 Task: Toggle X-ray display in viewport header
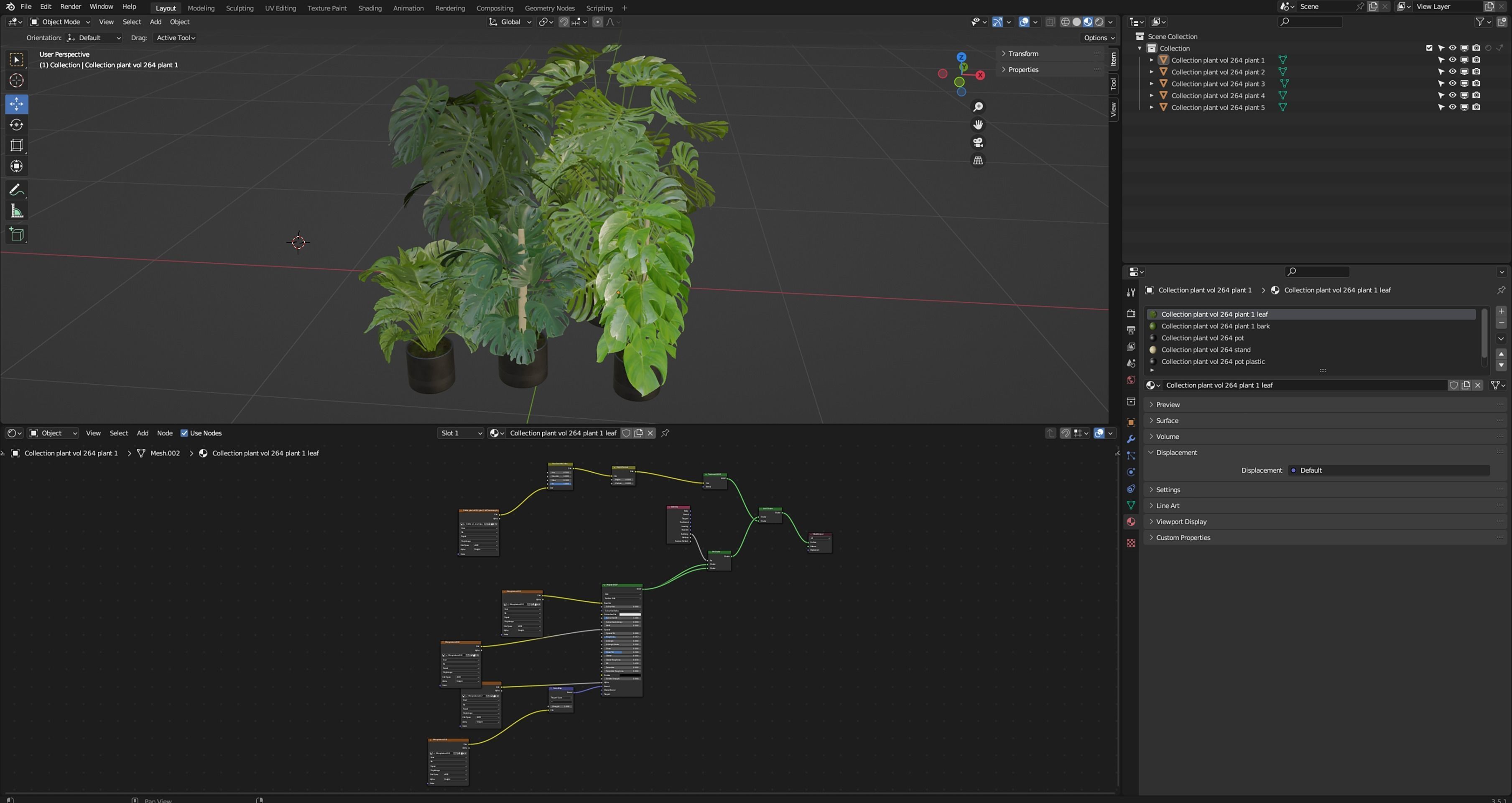coord(1050,22)
